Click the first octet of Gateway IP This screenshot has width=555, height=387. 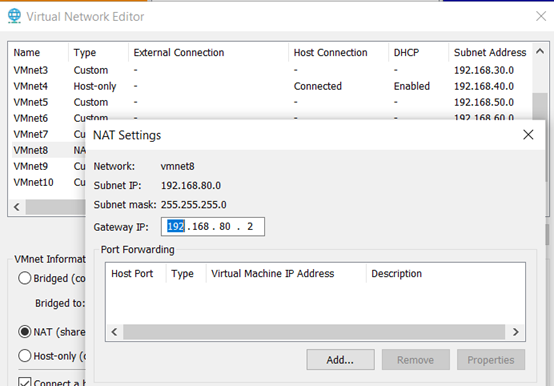point(176,226)
